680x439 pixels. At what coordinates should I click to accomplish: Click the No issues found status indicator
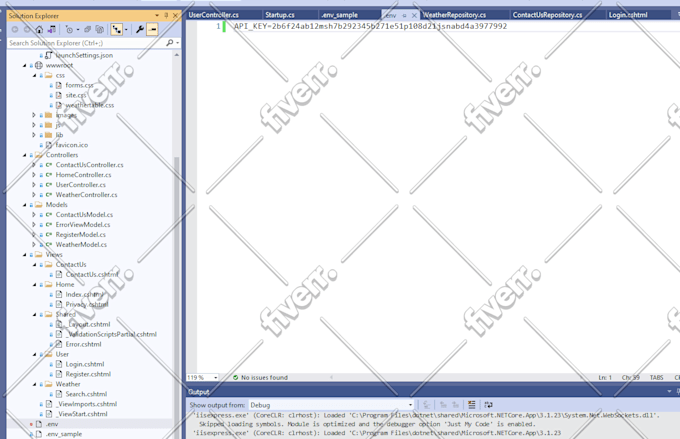tap(260, 377)
